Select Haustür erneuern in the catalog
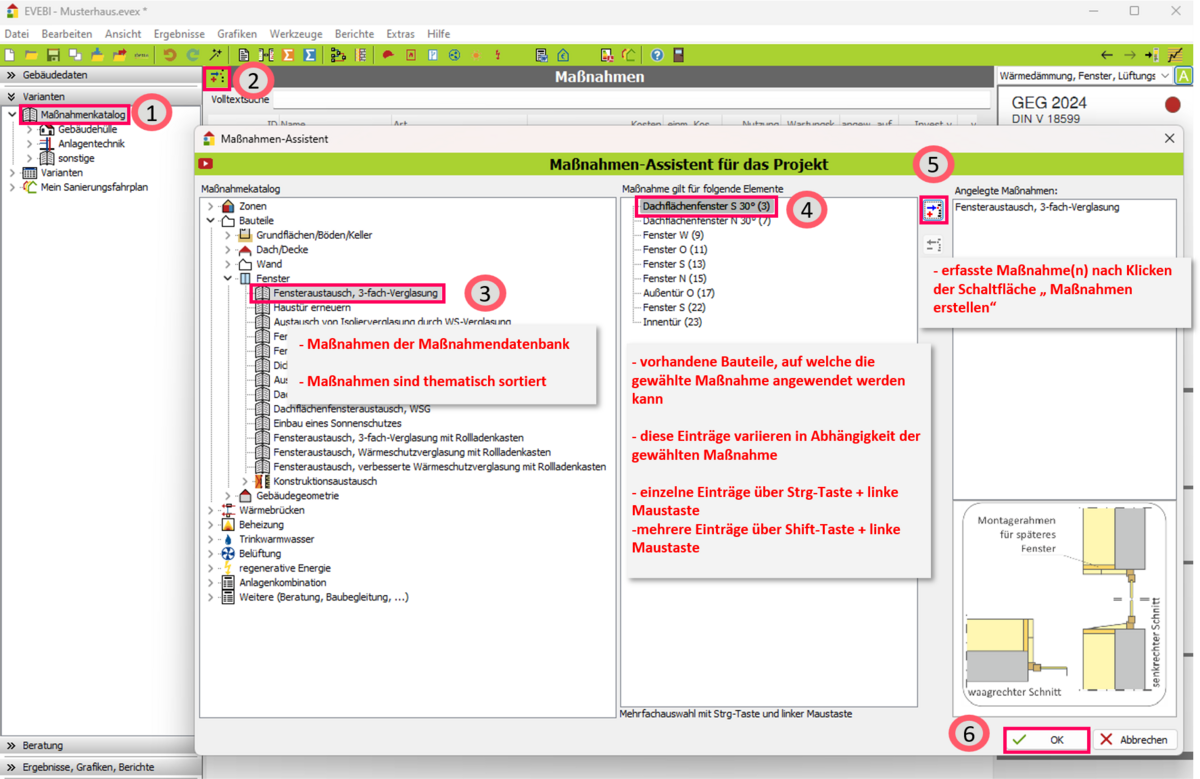The height and width of the screenshot is (779, 1200). point(311,307)
